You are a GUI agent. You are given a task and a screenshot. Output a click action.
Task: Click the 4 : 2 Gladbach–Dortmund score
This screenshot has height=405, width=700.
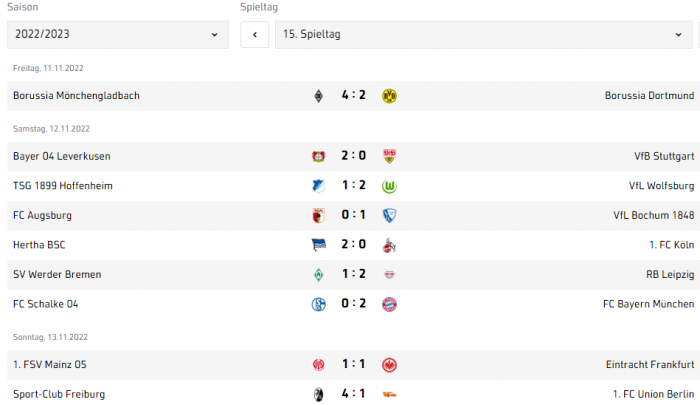point(354,96)
